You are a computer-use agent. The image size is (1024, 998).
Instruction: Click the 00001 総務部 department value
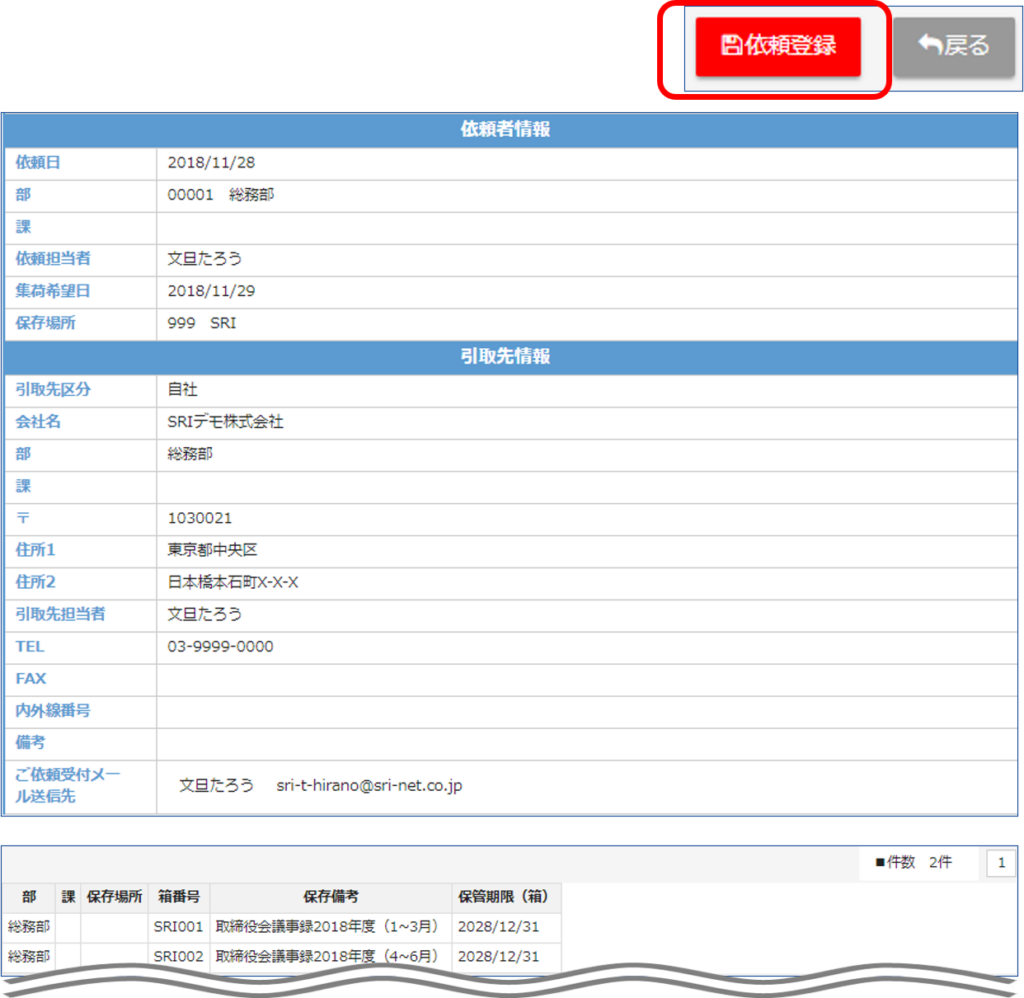click(221, 195)
